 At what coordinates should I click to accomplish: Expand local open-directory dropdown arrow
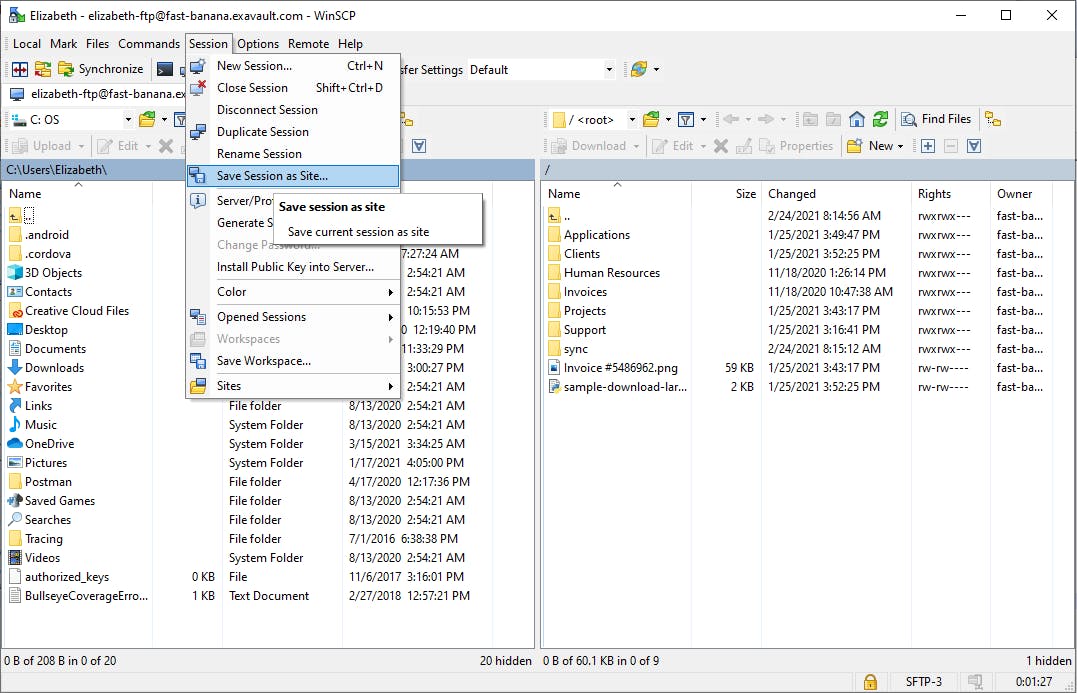click(x=164, y=120)
